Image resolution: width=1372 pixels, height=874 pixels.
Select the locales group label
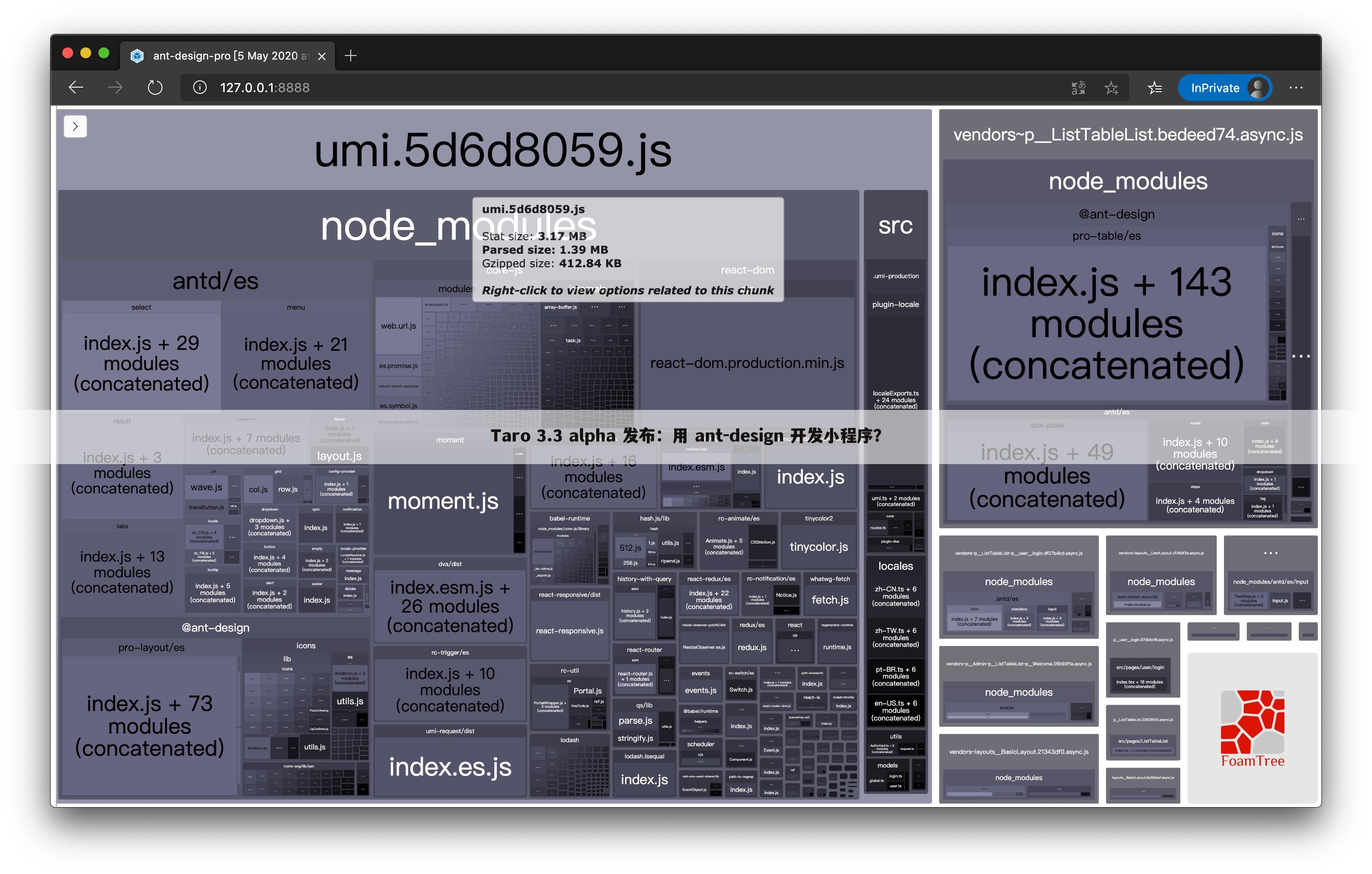[895, 566]
